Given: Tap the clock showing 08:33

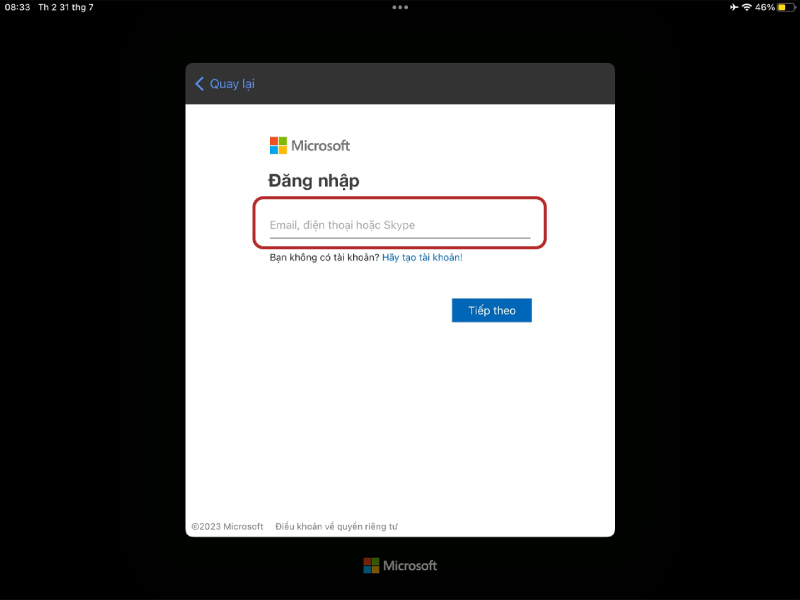Looking at the screenshot, I should (16, 8).
